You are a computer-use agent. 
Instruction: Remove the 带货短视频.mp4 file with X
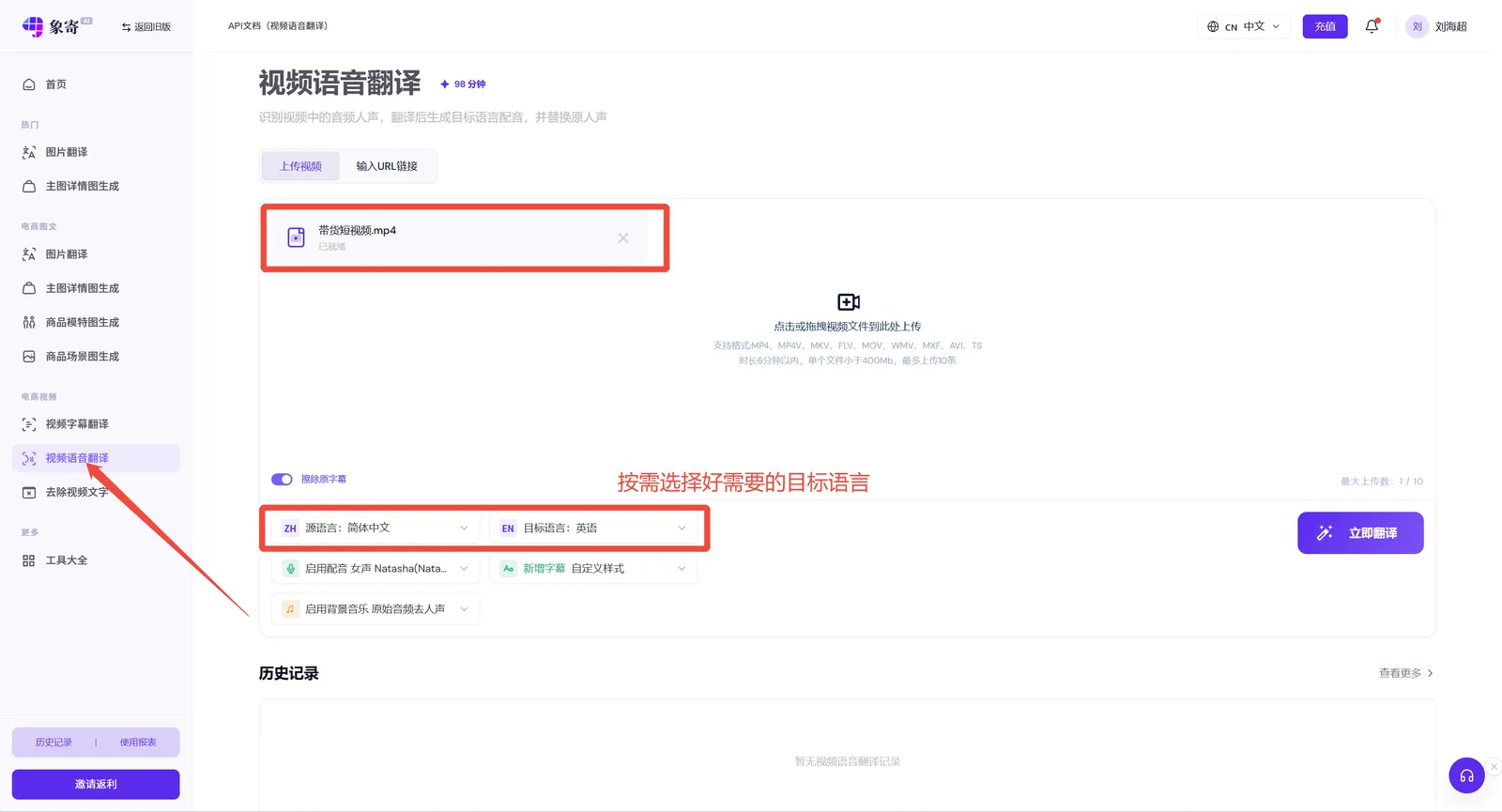click(623, 238)
